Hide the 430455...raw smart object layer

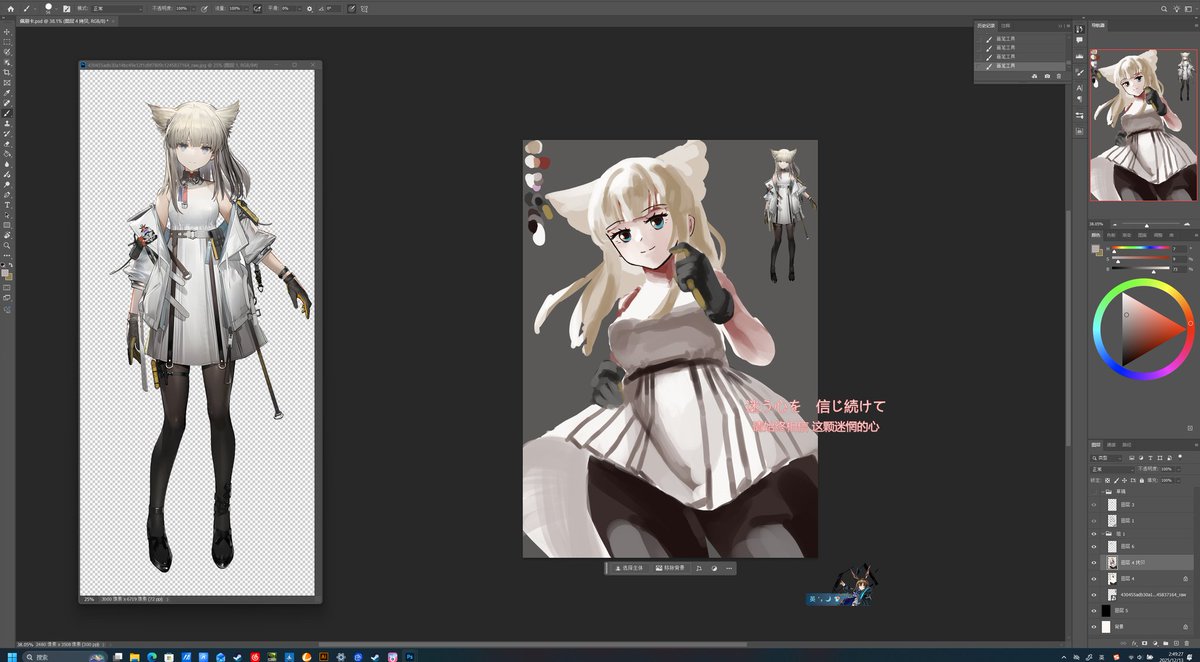tap(1094, 595)
